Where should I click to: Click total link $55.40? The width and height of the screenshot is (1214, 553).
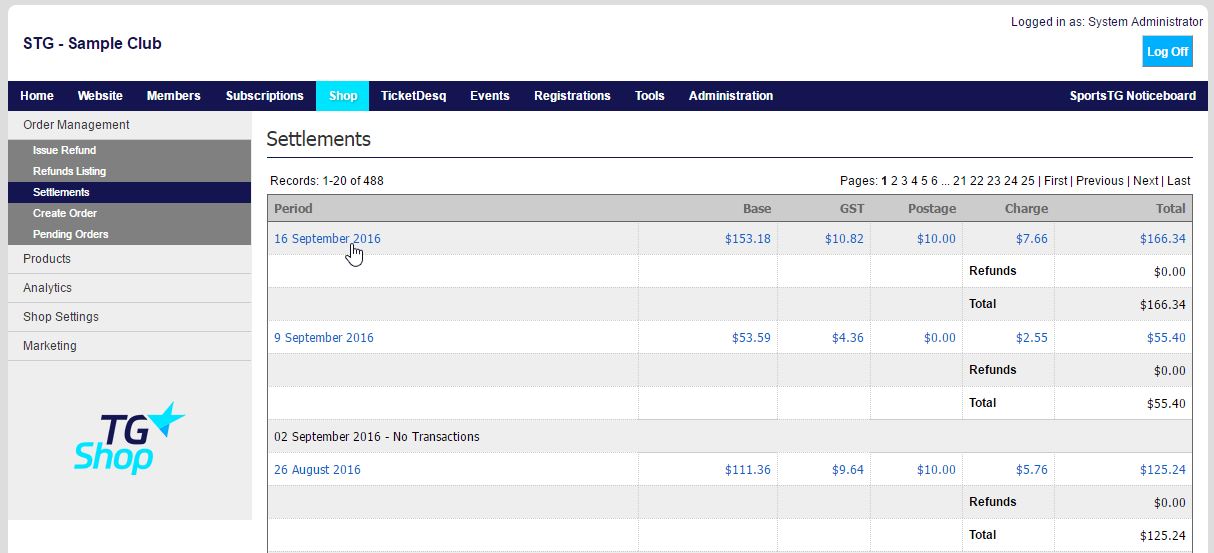pos(1166,338)
